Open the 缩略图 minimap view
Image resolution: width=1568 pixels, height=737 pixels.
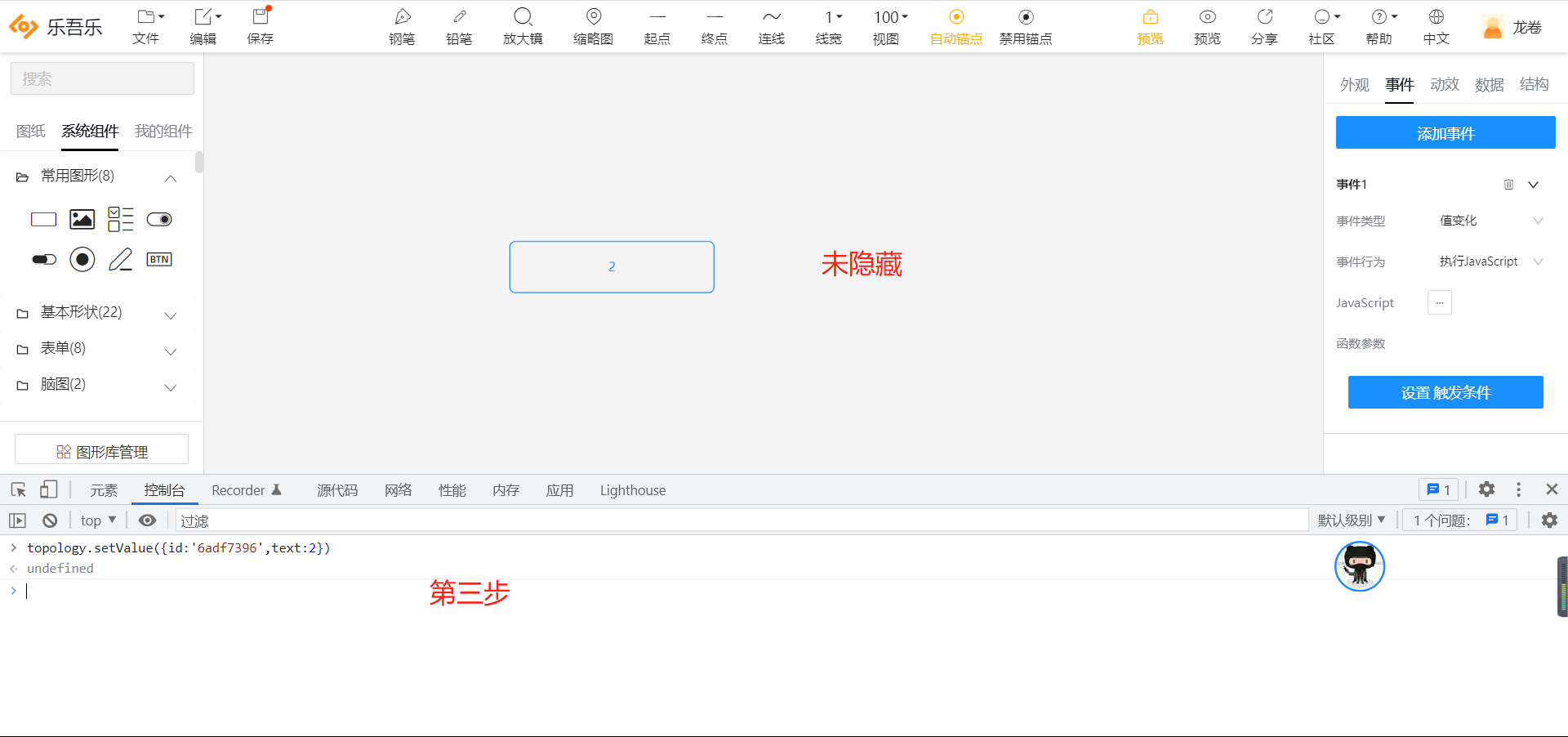[593, 25]
